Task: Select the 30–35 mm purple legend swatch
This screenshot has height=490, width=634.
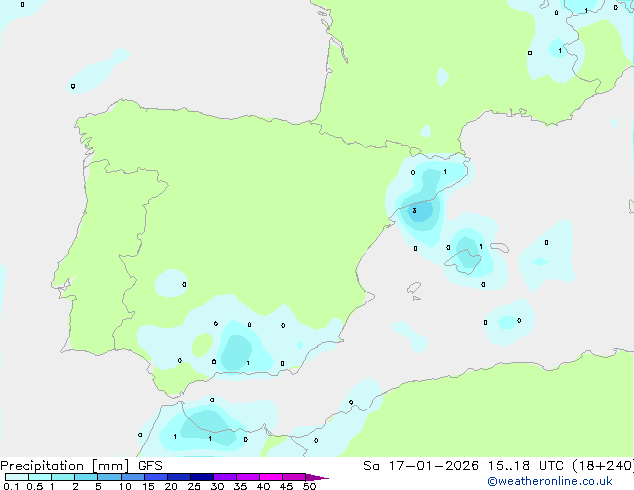Action: [224, 477]
